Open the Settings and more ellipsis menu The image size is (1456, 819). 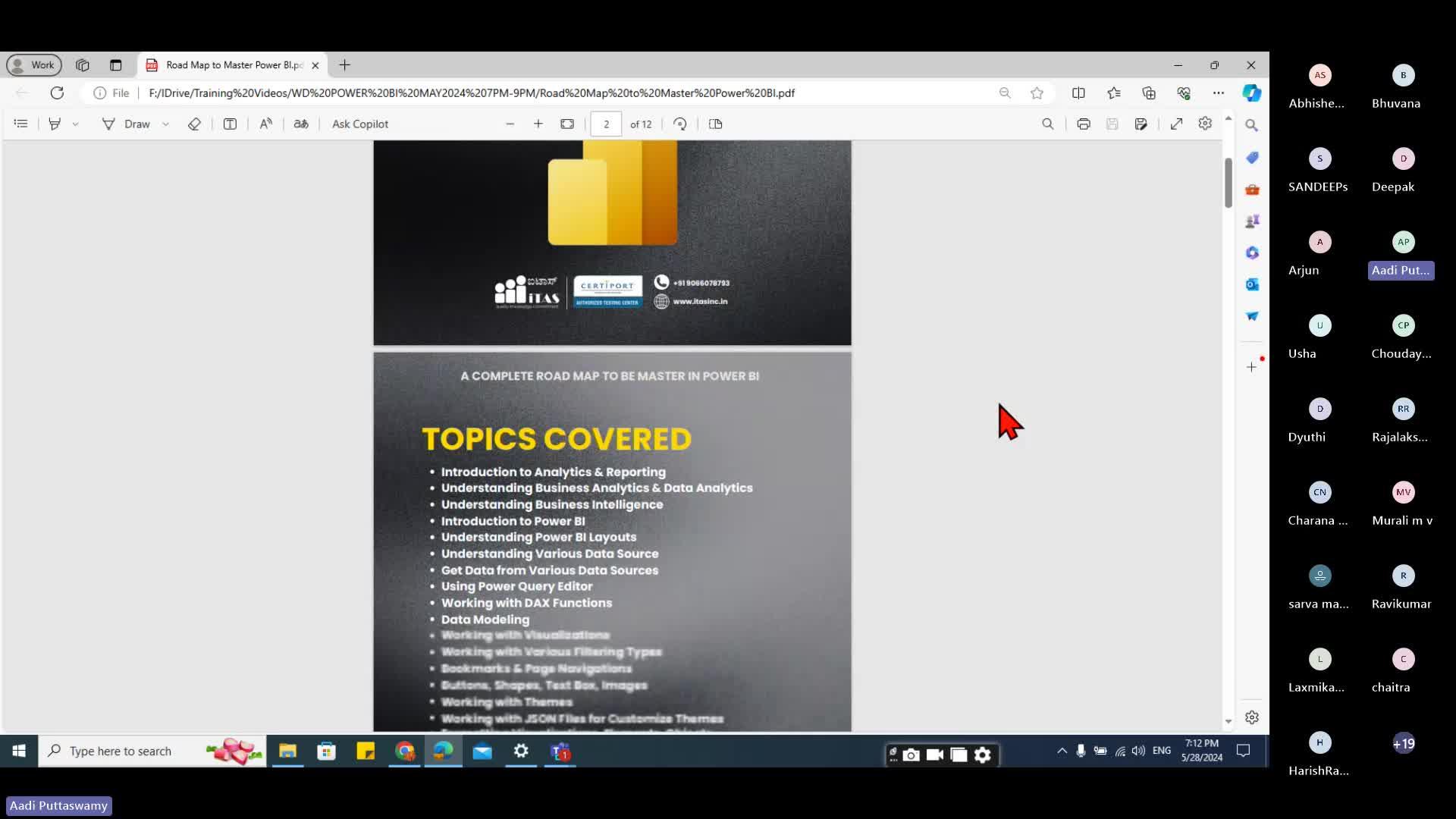(1219, 93)
